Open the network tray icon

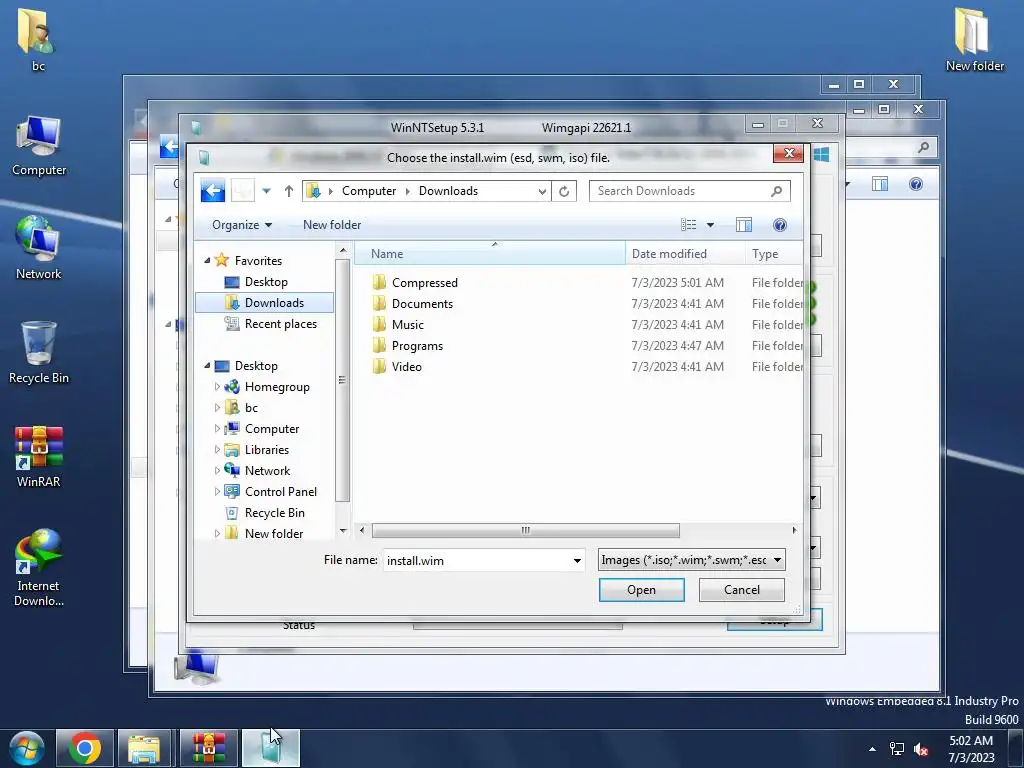coord(897,749)
